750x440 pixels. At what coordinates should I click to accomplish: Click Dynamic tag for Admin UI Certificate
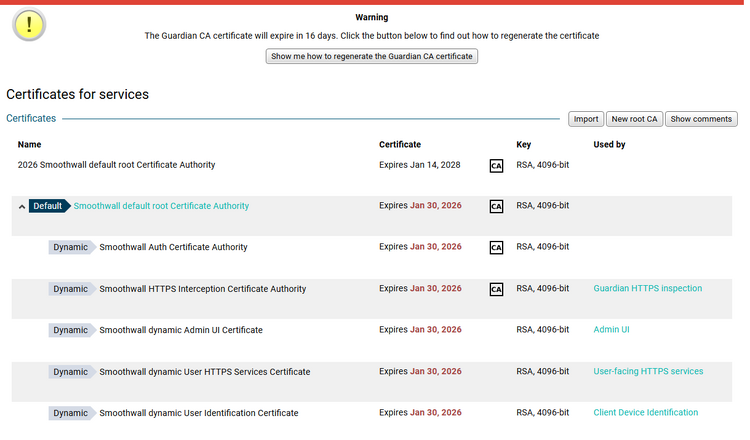pos(72,330)
